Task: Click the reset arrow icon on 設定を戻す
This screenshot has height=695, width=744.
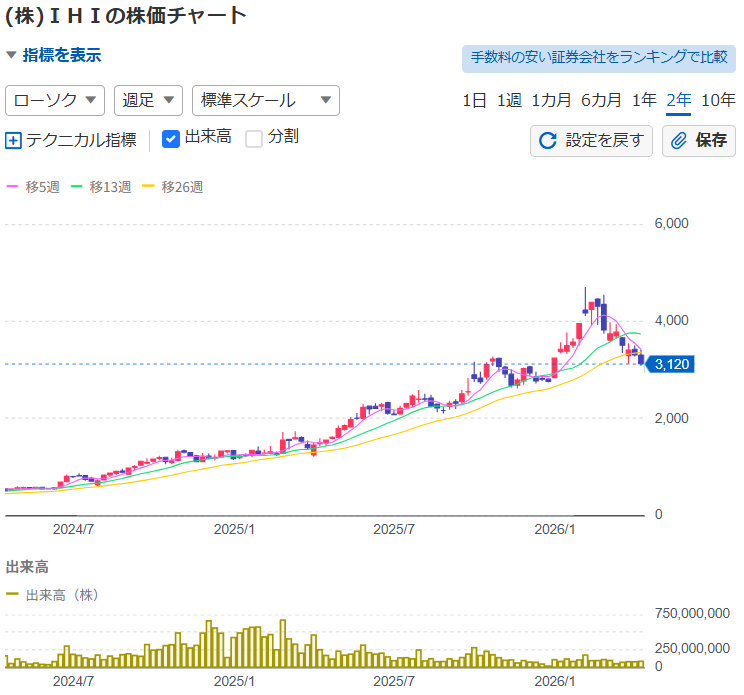Action: tap(547, 141)
